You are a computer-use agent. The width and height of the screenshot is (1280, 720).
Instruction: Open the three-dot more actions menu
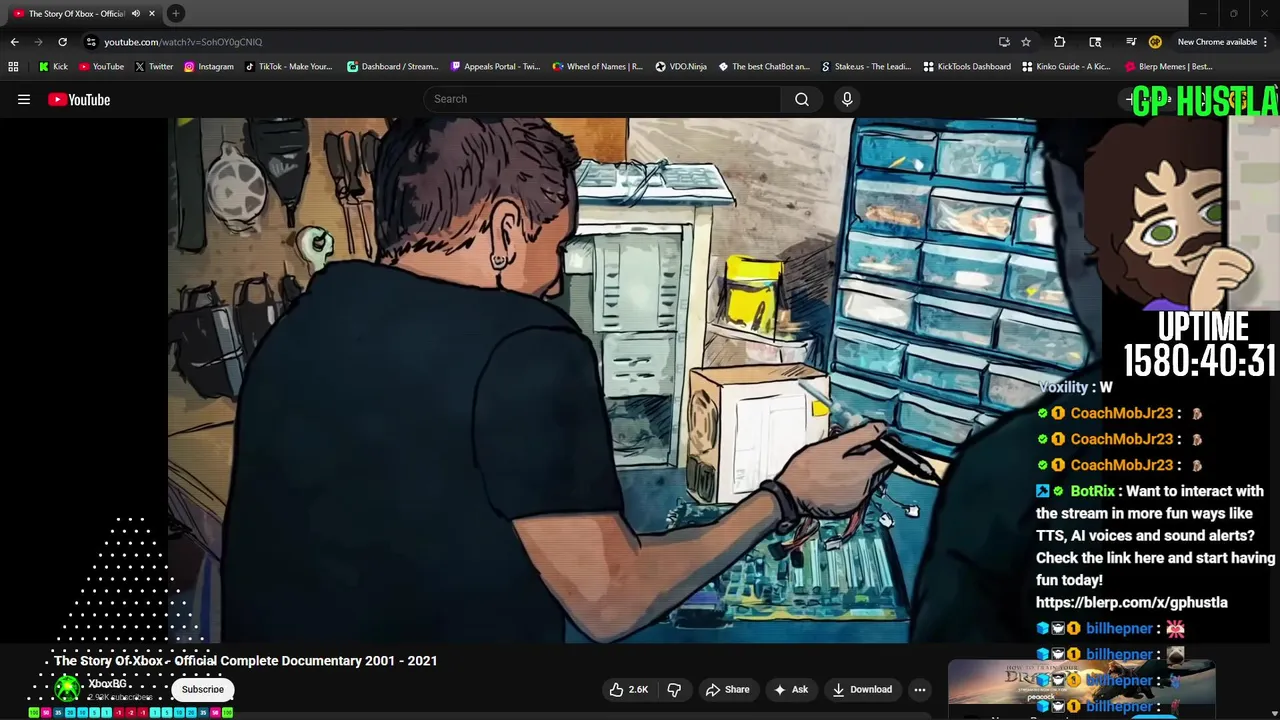920,689
